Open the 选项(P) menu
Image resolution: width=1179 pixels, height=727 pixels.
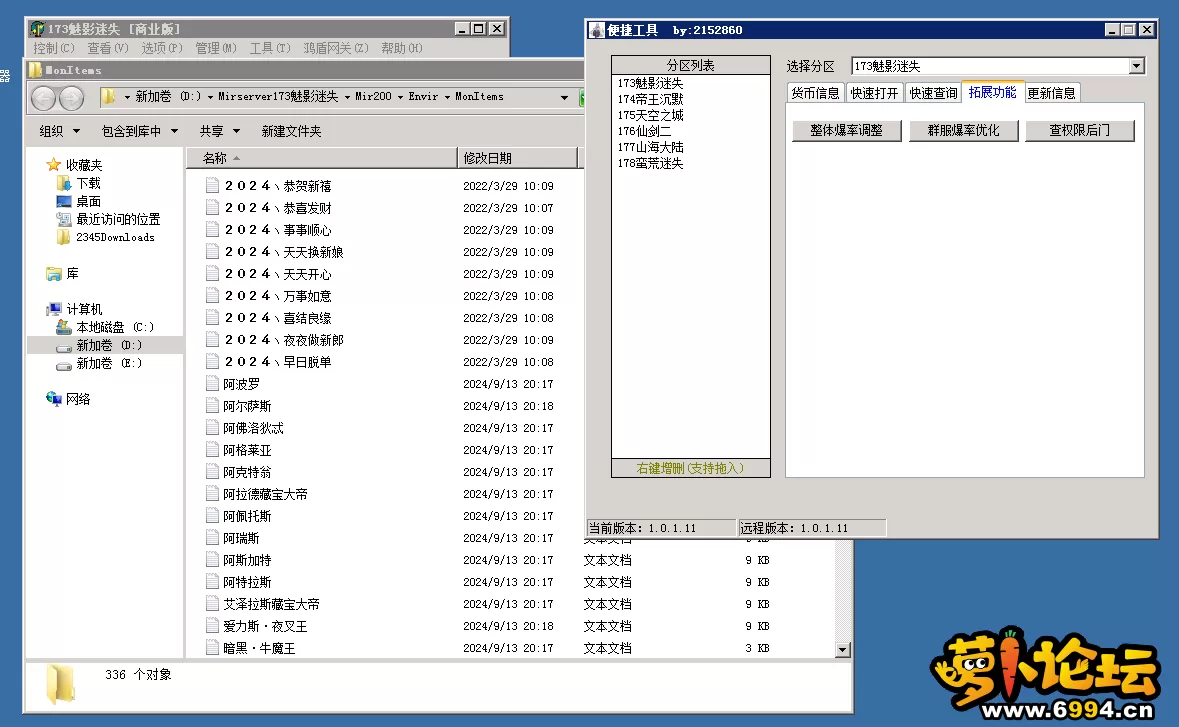click(162, 48)
